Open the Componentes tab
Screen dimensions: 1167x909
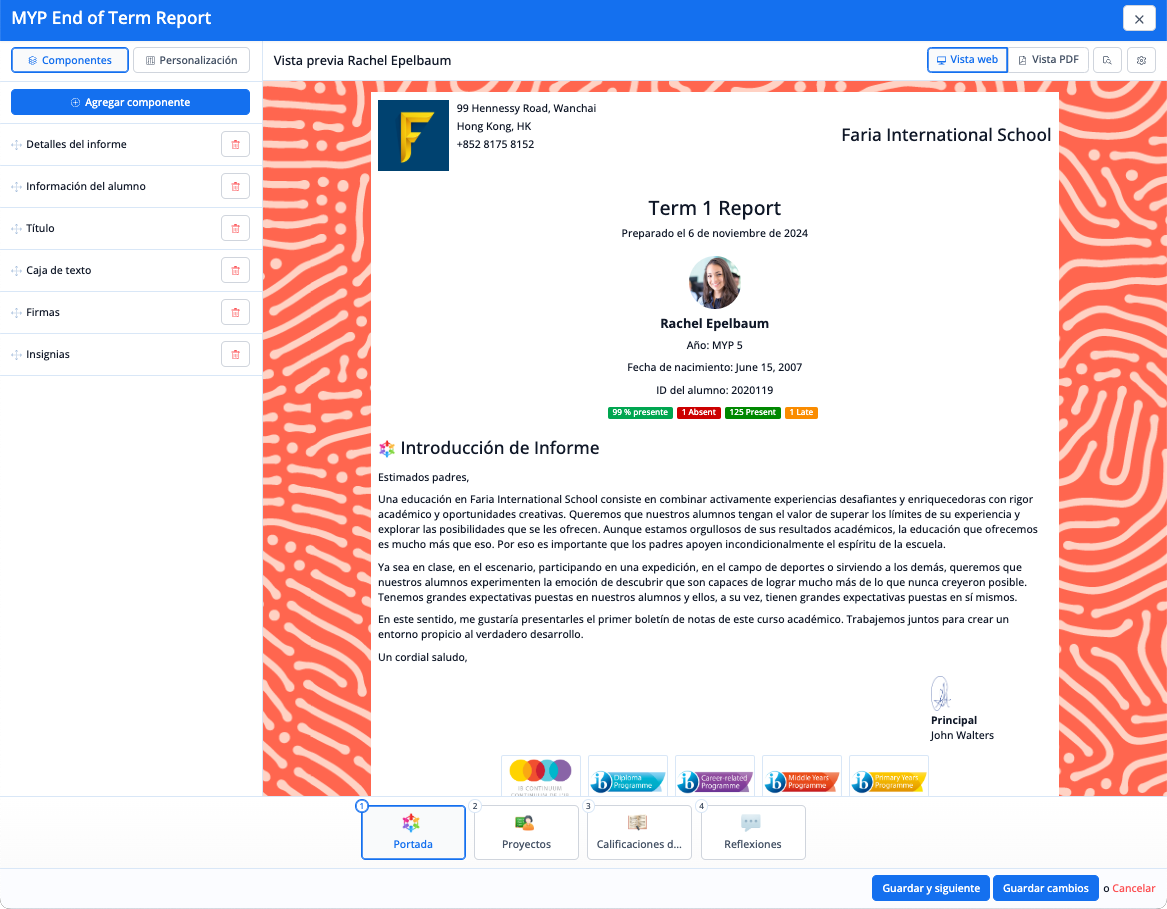[x=70, y=60]
